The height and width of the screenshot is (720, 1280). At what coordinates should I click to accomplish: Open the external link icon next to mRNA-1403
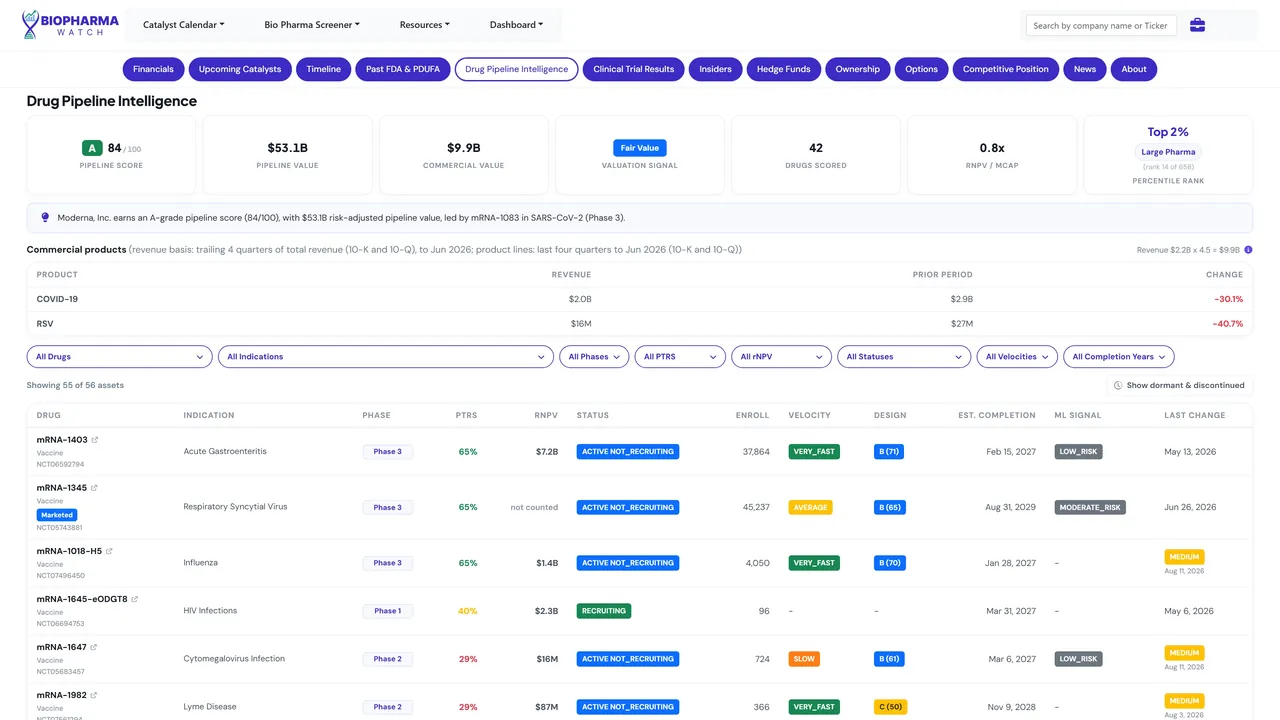95,440
